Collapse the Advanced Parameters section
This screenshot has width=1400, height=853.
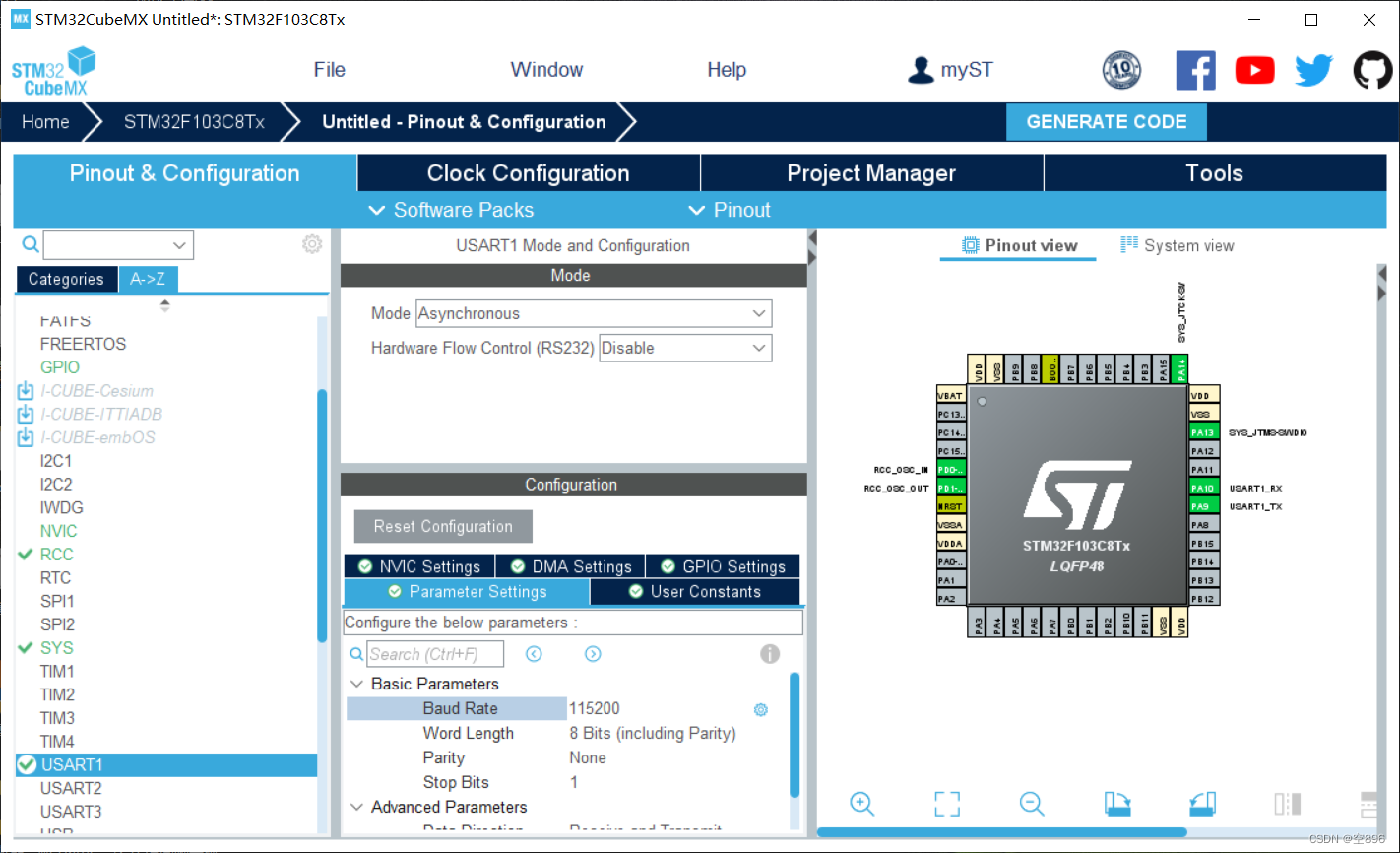tap(357, 807)
